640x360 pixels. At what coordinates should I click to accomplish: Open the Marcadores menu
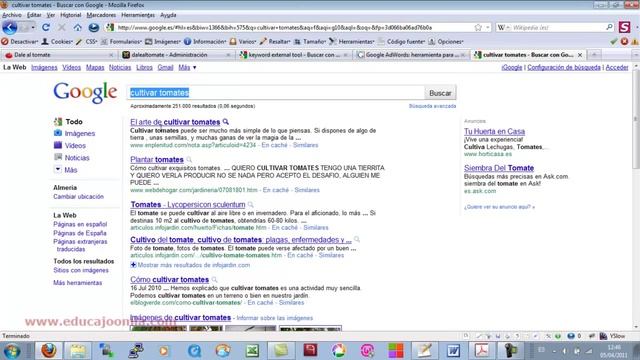(101, 15)
